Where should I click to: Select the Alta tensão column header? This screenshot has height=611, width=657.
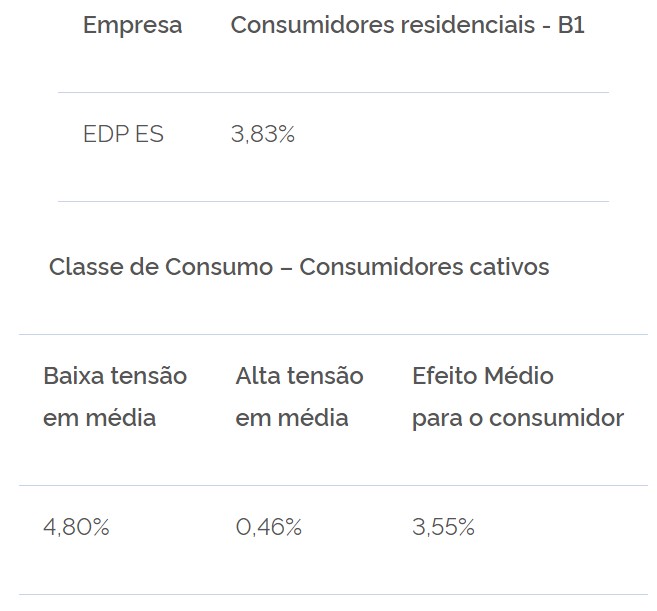click(x=299, y=375)
